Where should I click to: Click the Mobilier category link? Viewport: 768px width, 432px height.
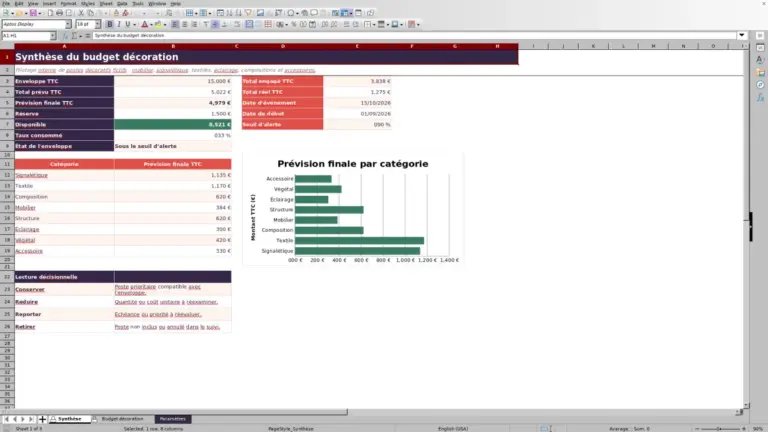(25, 208)
